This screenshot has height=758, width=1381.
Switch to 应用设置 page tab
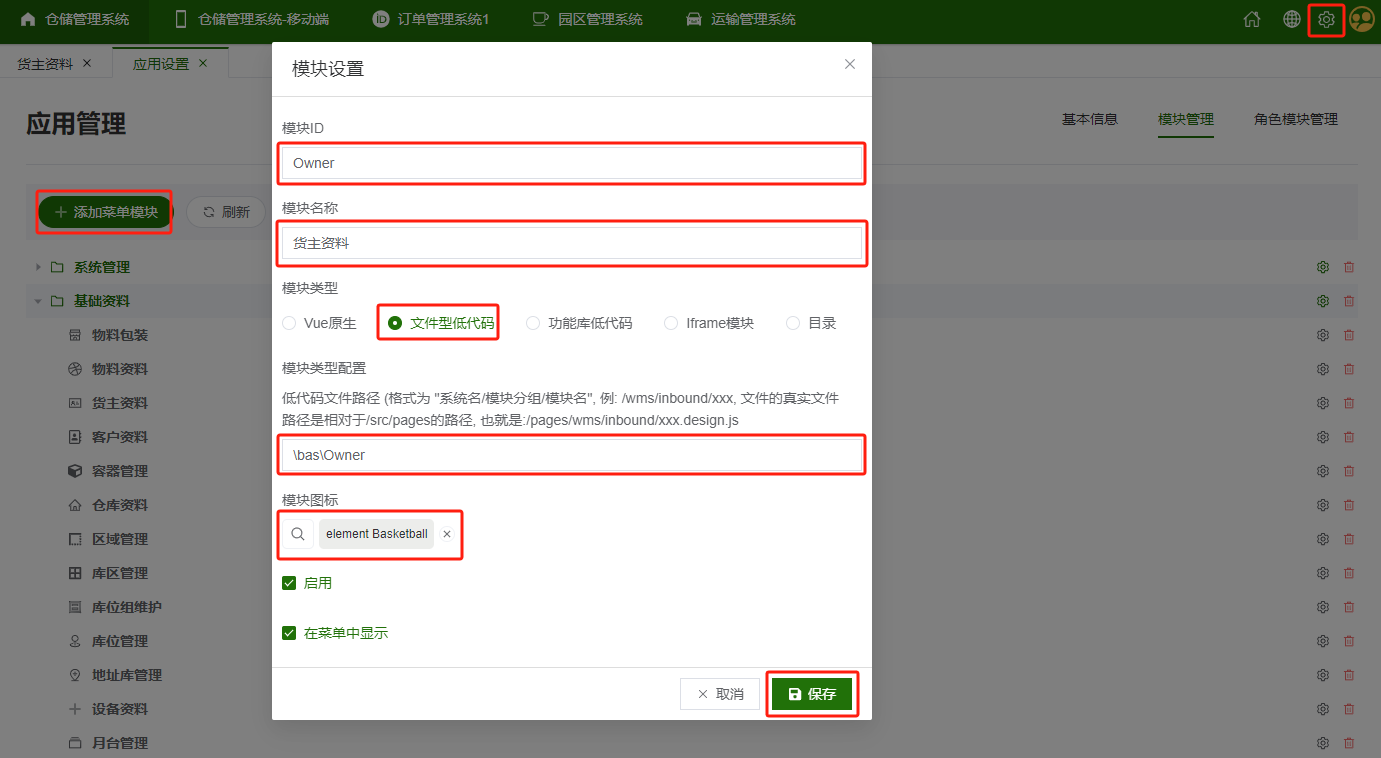(x=161, y=63)
